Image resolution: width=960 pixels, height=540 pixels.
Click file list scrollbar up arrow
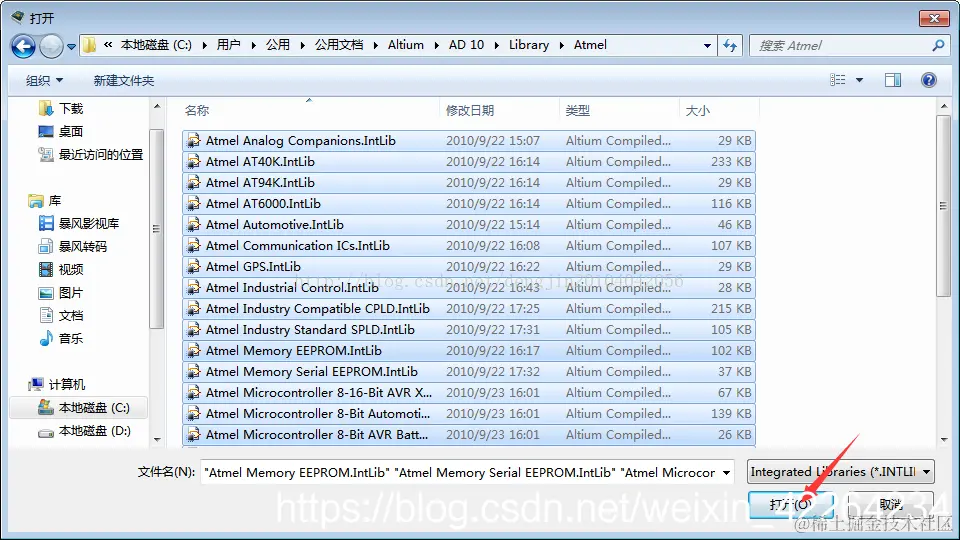[943, 107]
